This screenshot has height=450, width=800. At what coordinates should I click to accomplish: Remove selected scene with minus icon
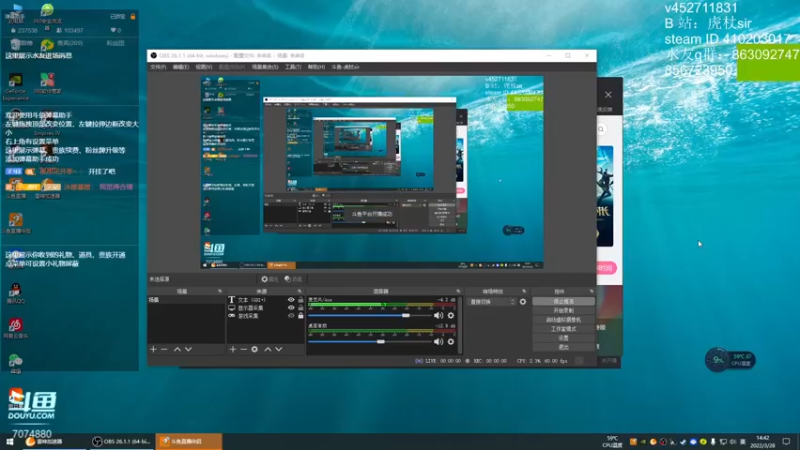(x=164, y=349)
